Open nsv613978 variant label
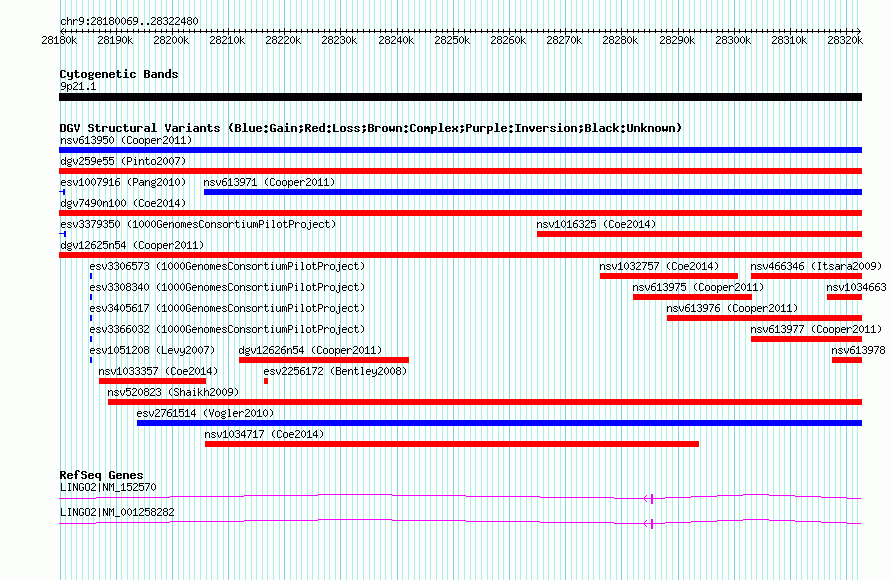 858,350
